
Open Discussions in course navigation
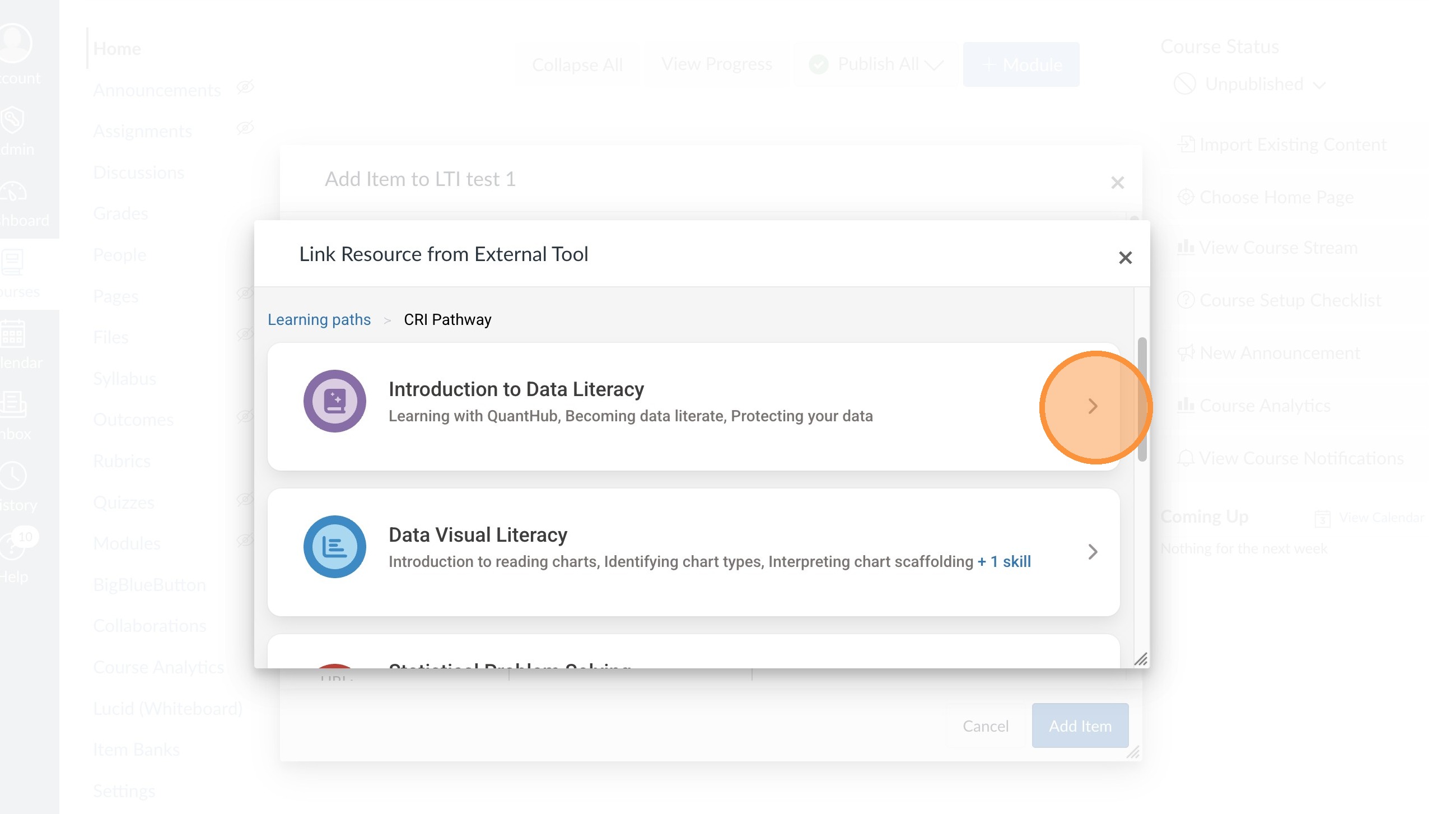pos(138,173)
